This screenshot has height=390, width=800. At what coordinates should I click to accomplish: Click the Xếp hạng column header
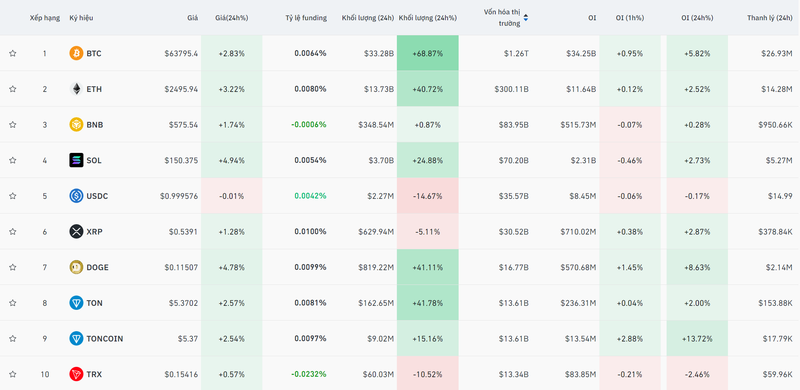pos(45,18)
